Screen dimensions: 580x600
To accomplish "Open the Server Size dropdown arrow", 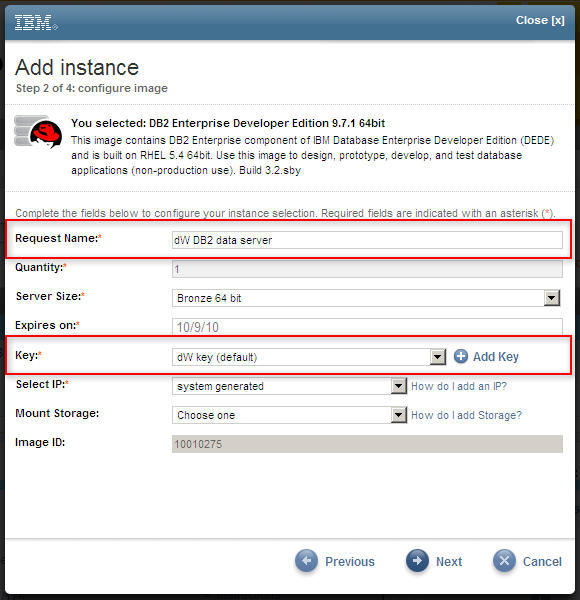I will [552, 298].
